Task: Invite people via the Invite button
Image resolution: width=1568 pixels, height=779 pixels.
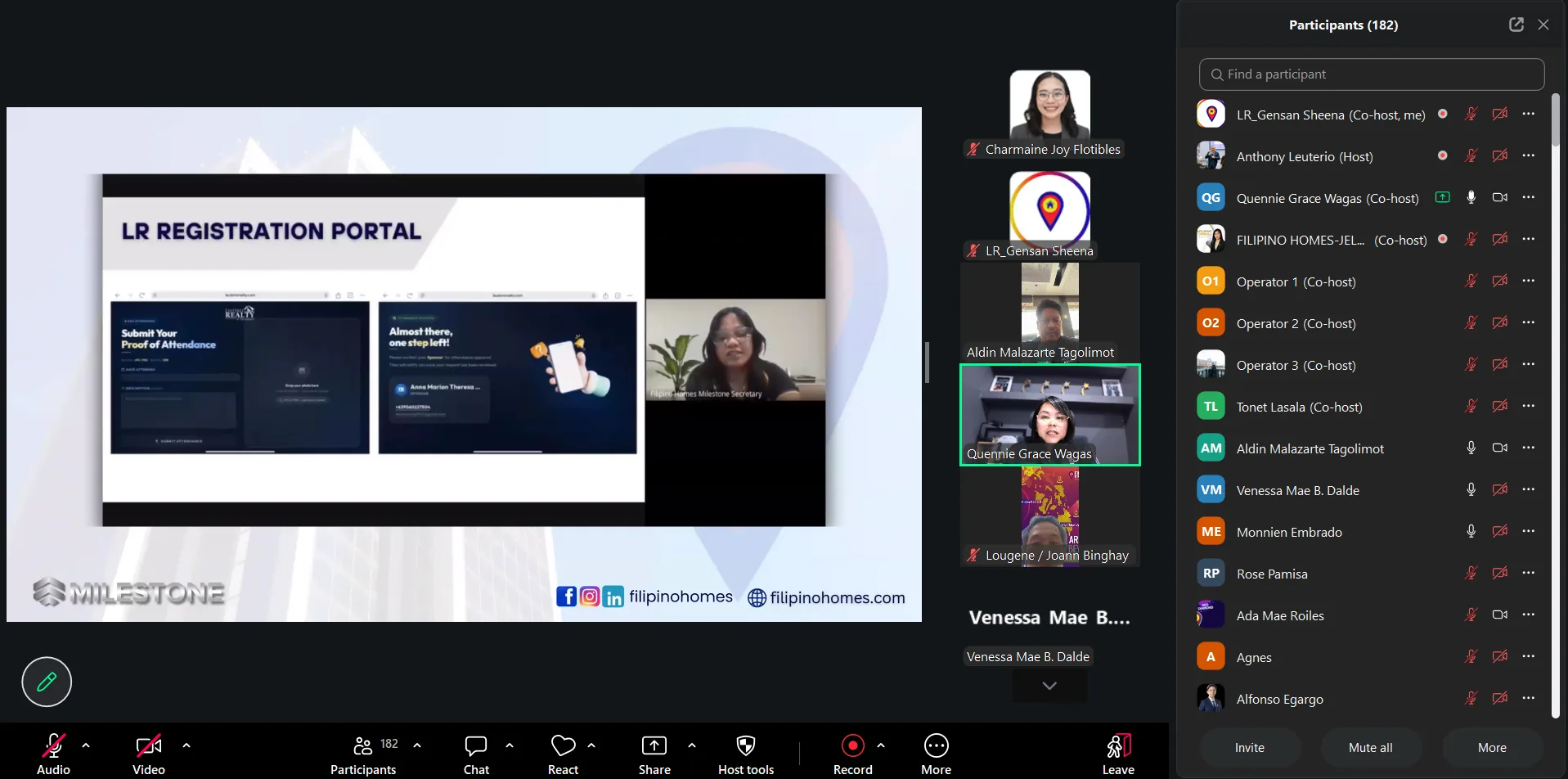Action: click(x=1250, y=748)
